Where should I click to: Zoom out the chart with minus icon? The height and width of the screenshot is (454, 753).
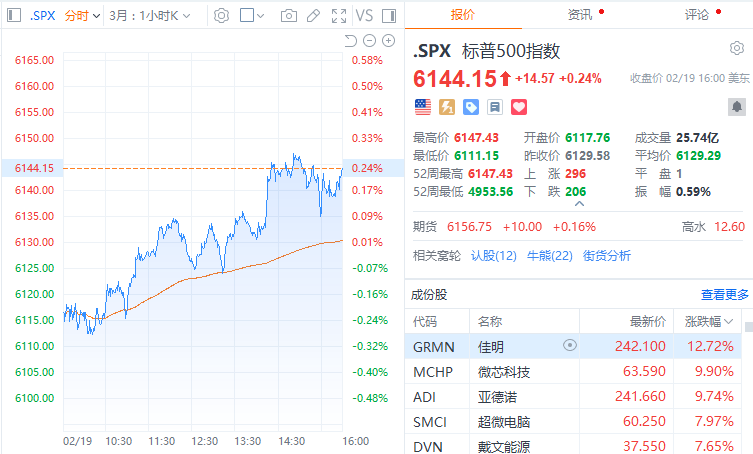point(369,40)
